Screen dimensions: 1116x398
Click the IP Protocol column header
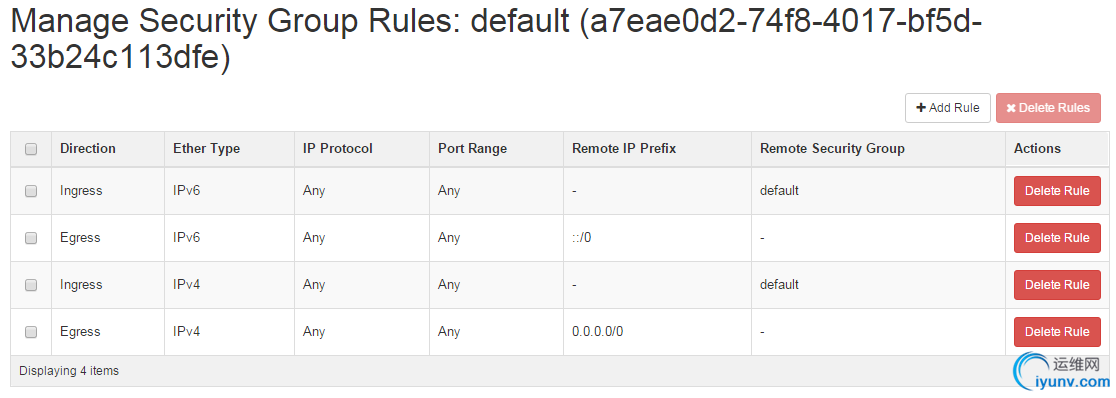click(337, 149)
